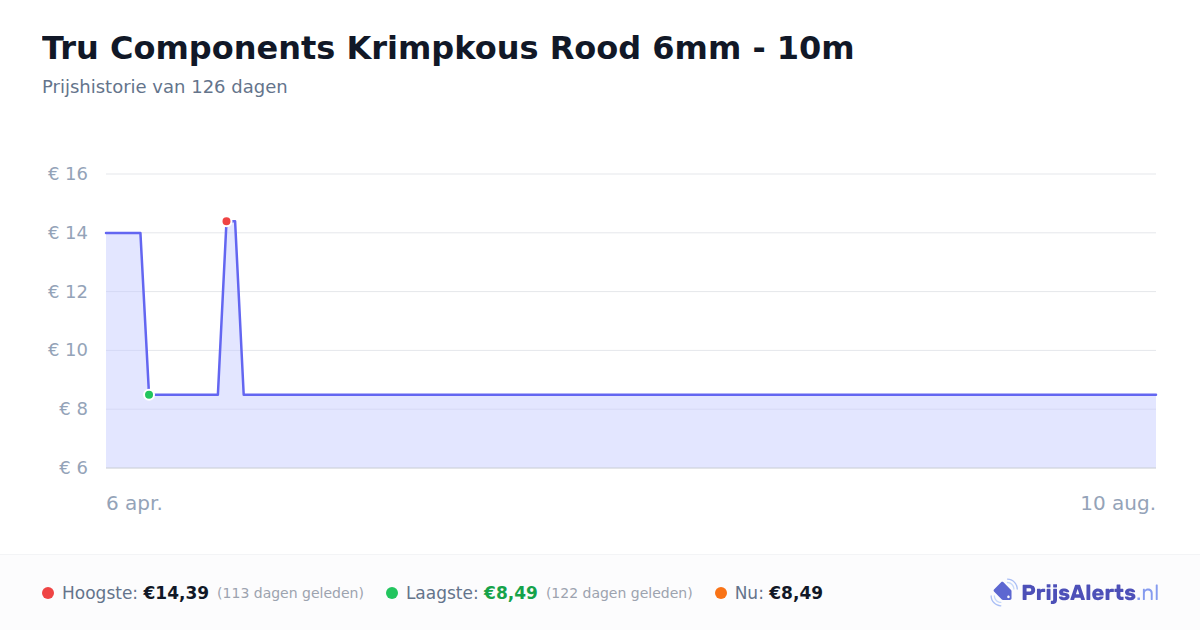
Task: Click the 'Prijshistorie van 126 dagen' subtitle
Action: tap(165, 87)
